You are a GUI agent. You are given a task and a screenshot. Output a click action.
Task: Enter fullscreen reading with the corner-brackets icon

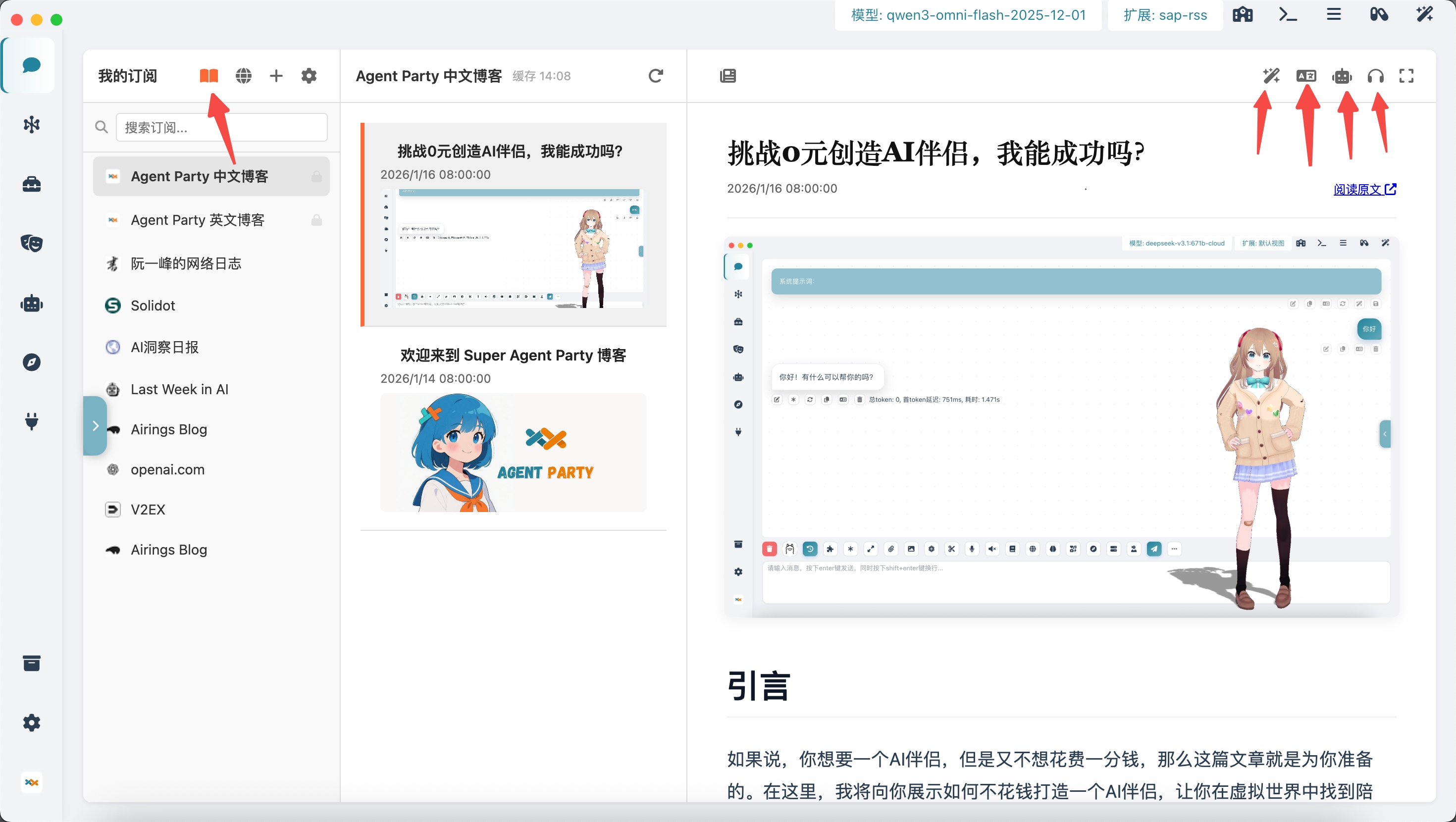1407,76
